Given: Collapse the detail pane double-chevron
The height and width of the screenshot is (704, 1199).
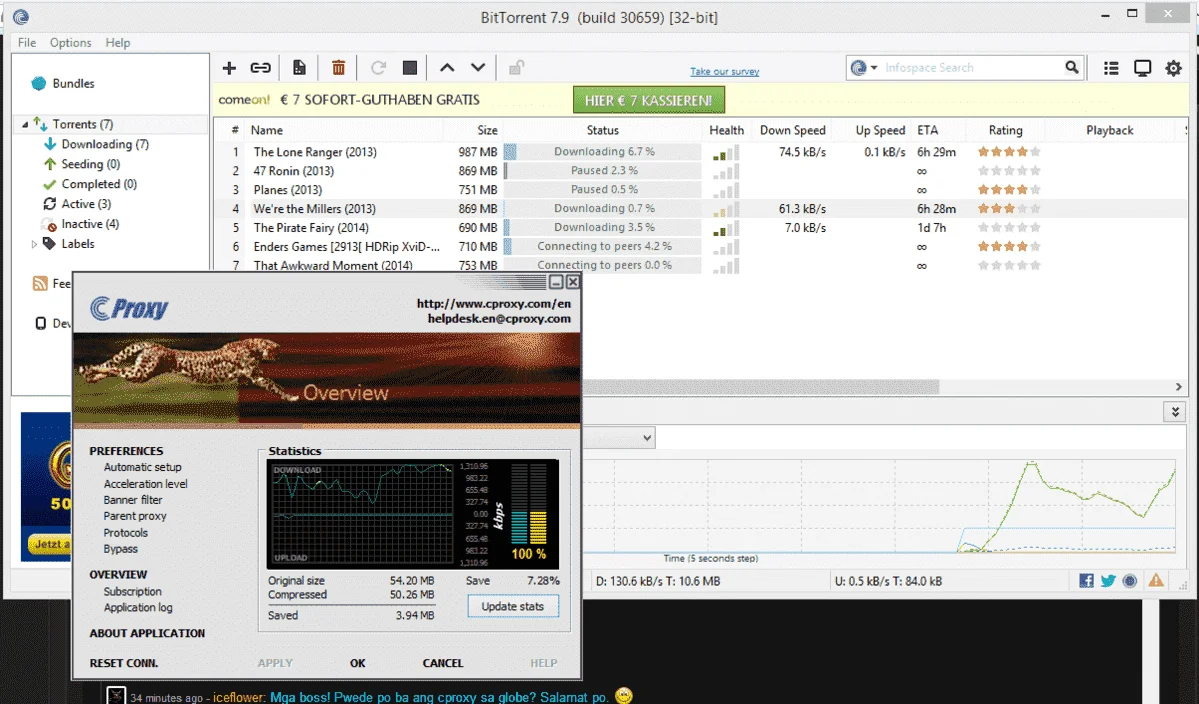Looking at the screenshot, I should [1175, 412].
